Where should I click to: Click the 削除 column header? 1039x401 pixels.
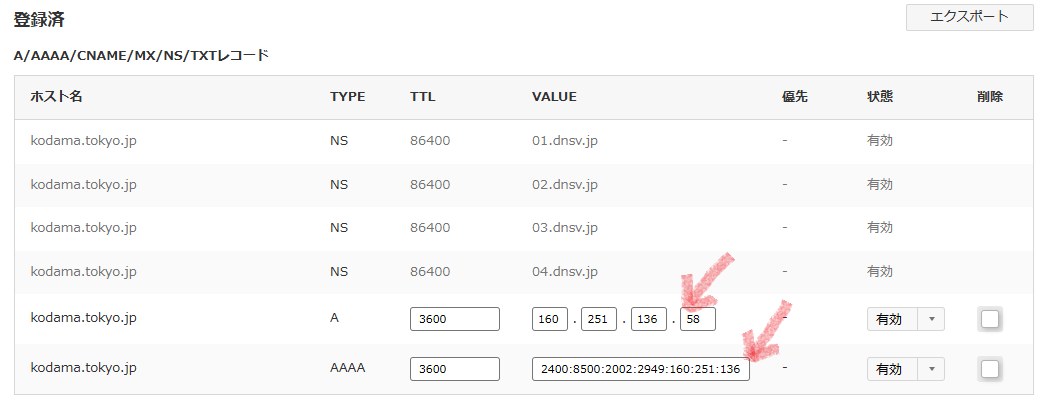pos(990,97)
